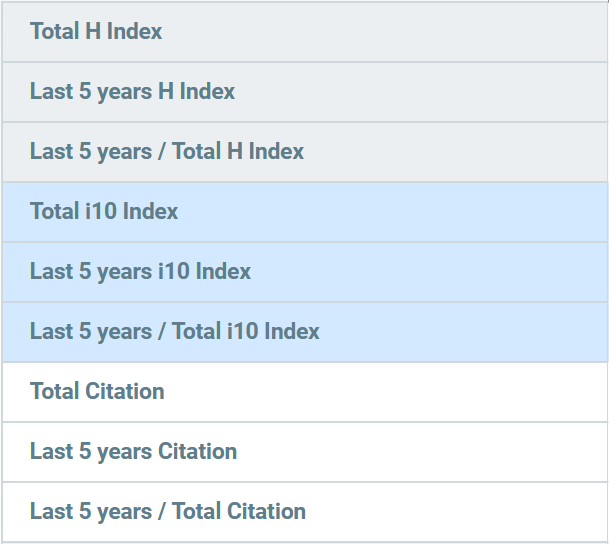This screenshot has width=609, height=544.
Task: Click the last blue i10 Index ratio row
Action: pos(304,332)
